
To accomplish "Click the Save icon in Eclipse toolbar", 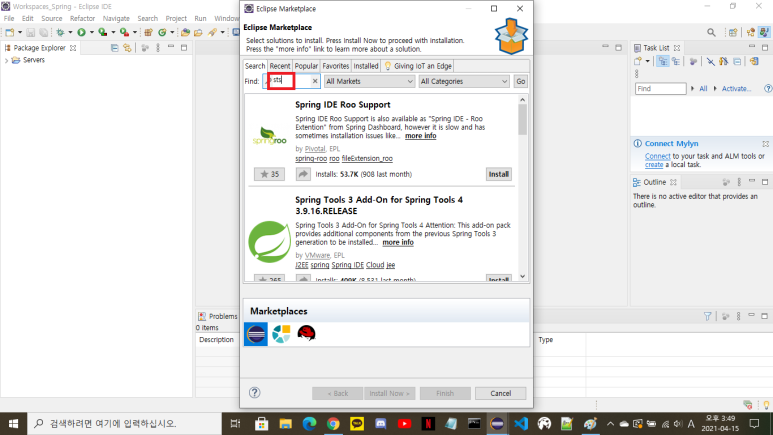I will [31, 33].
